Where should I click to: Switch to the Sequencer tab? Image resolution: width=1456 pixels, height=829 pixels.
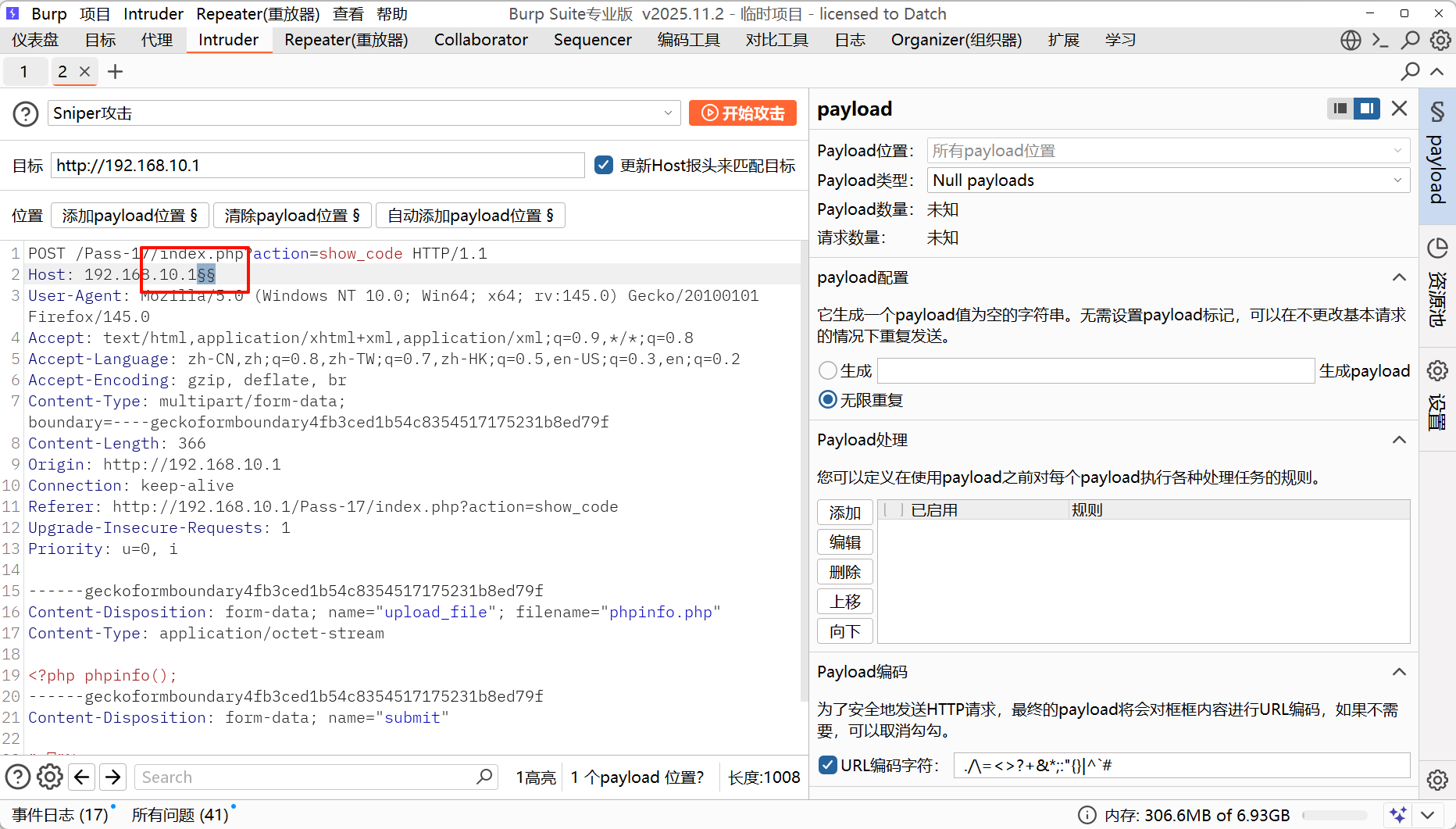[x=593, y=40]
